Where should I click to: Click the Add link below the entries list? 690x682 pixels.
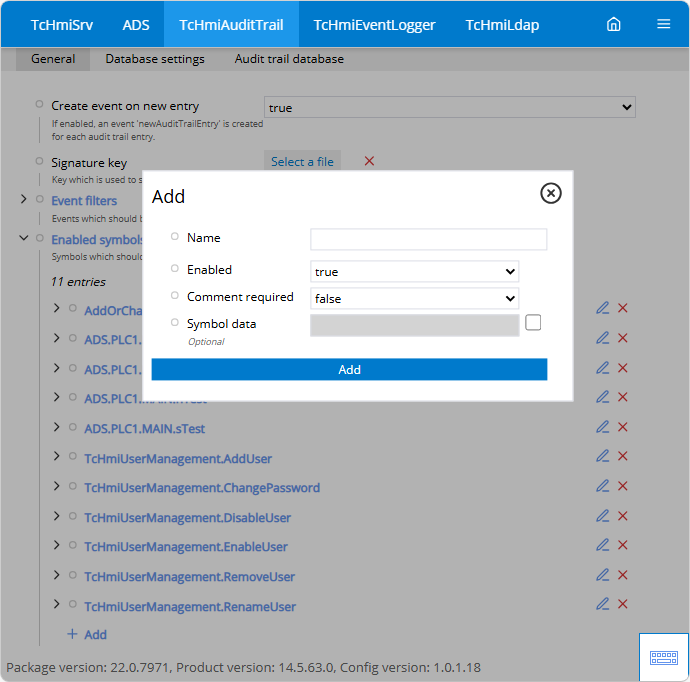click(x=95, y=634)
